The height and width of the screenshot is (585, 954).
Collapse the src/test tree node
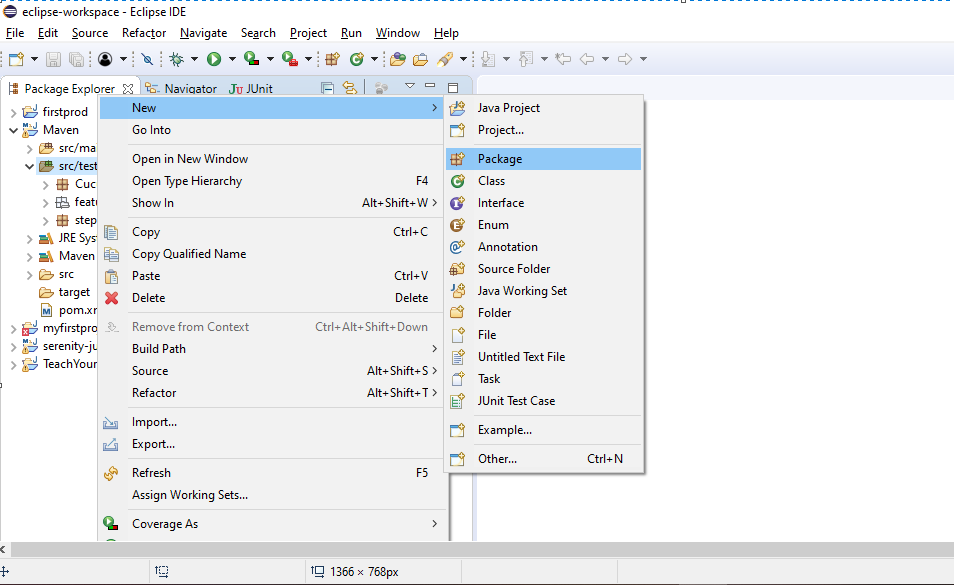[27, 166]
